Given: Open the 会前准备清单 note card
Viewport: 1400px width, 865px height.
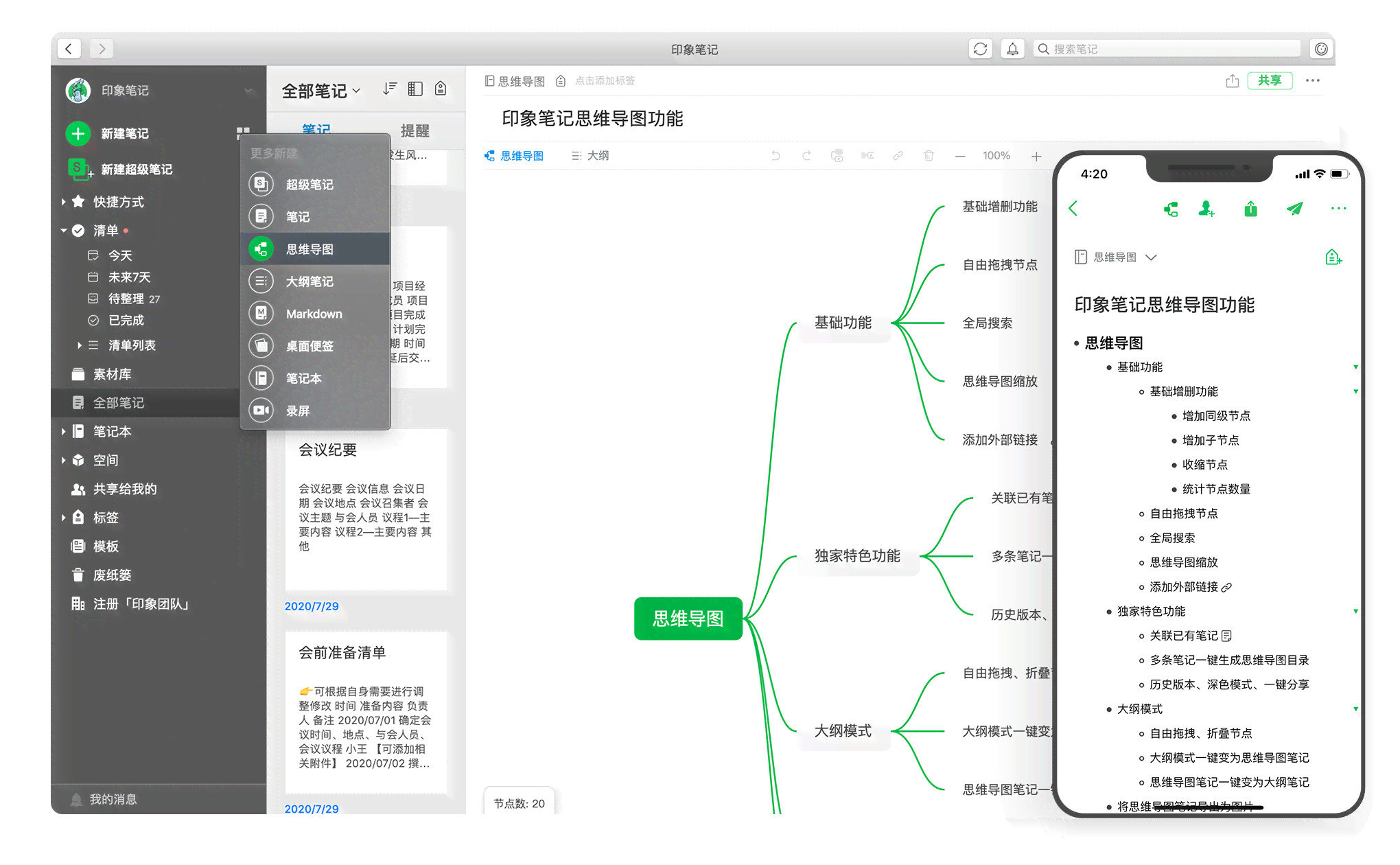Looking at the screenshot, I should pos(366,712).
